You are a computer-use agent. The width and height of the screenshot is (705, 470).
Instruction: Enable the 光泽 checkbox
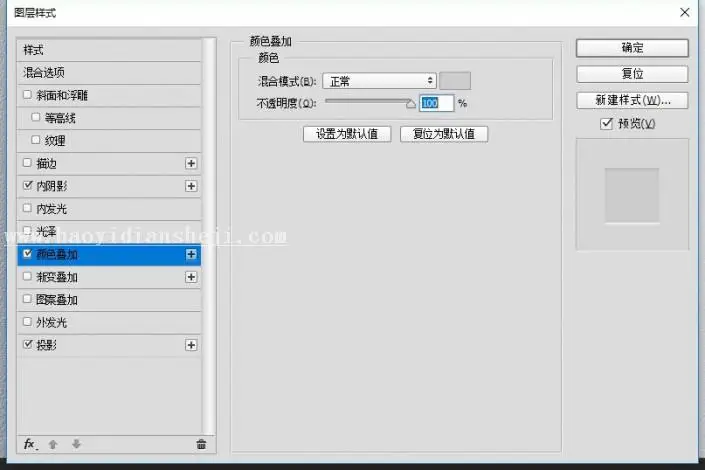(x=27, y=230)
